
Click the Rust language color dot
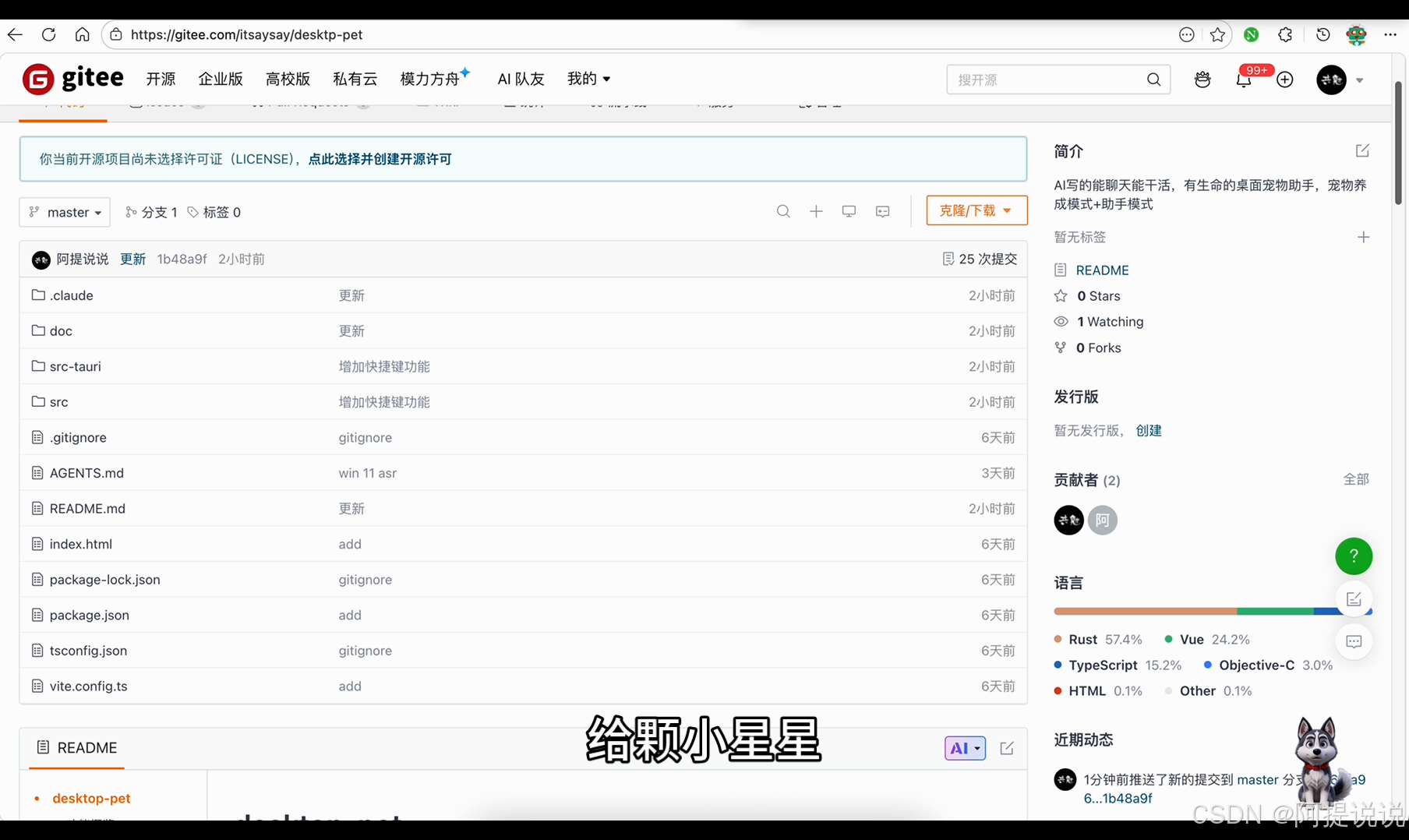pos(1058,639)
